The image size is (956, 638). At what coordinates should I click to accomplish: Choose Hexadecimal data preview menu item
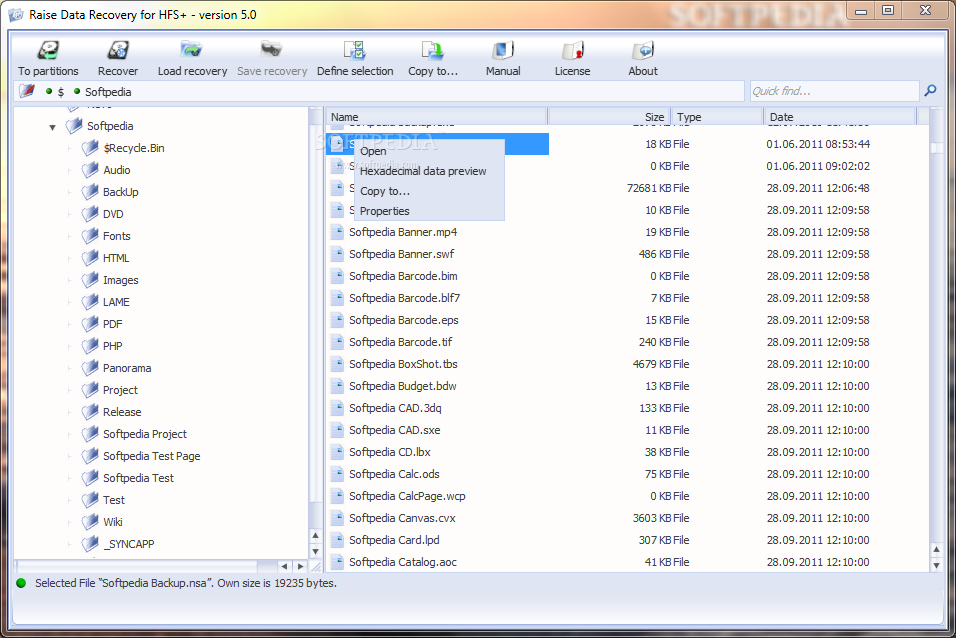coord(429,171)
